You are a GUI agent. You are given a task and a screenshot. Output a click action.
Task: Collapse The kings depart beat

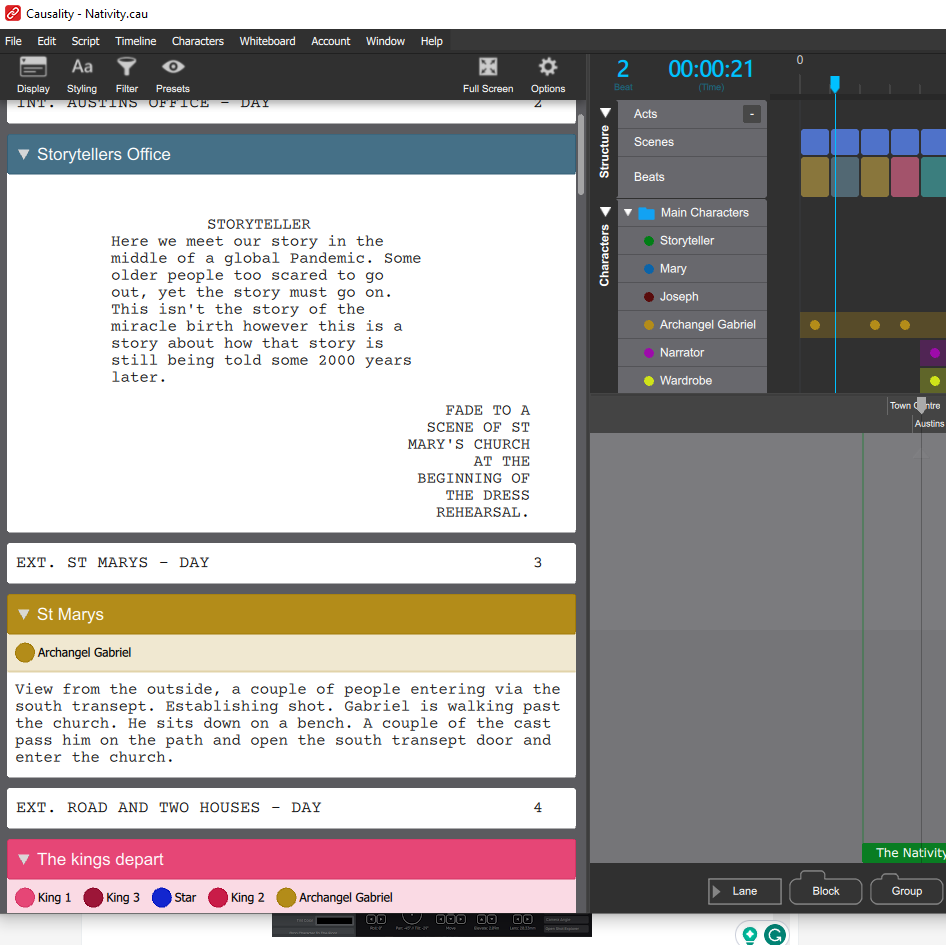click(24, 860)
